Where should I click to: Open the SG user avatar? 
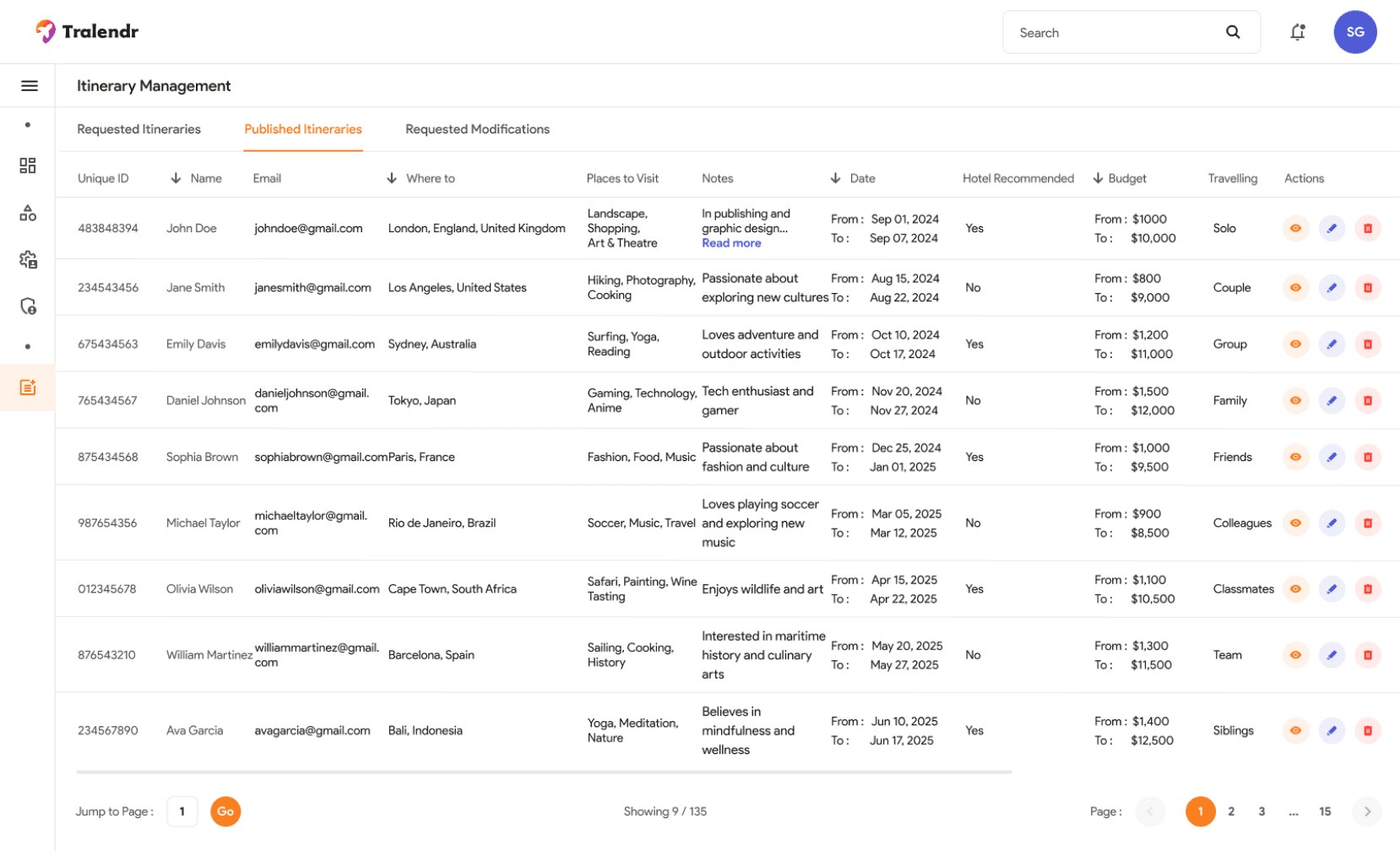tap(1355, 32)
